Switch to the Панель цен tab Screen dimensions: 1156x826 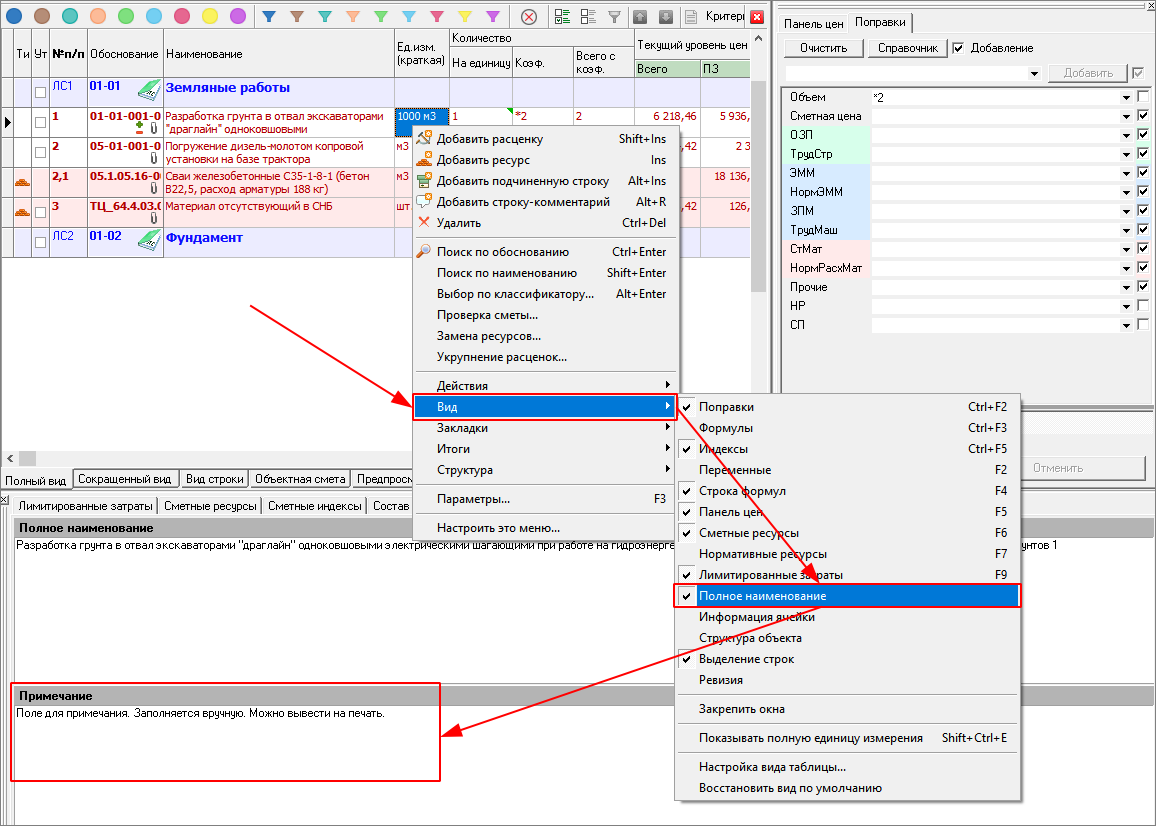click(813, 23)
